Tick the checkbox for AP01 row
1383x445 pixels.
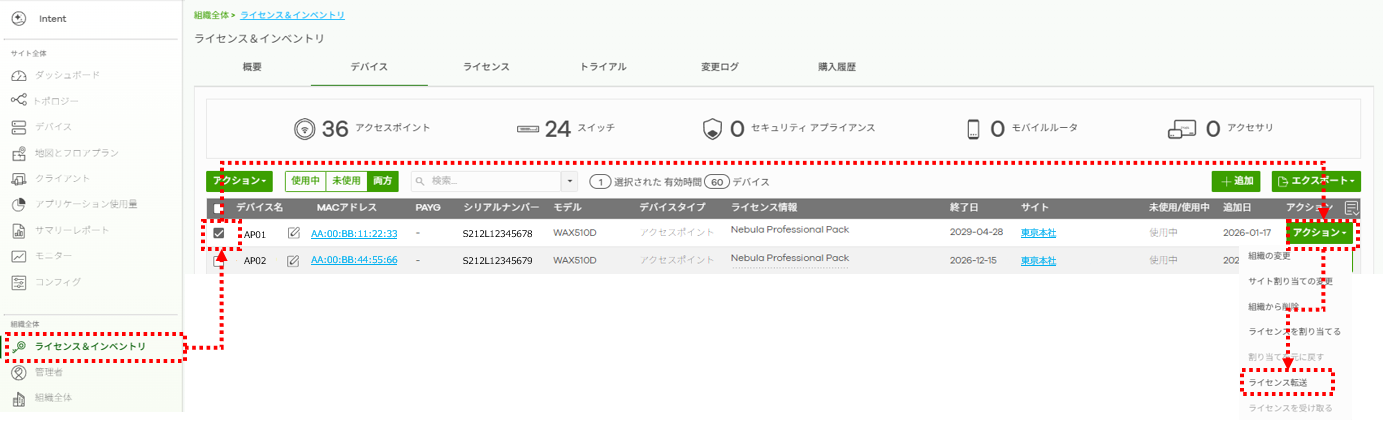pyautogui.click(x=219, y=233)
